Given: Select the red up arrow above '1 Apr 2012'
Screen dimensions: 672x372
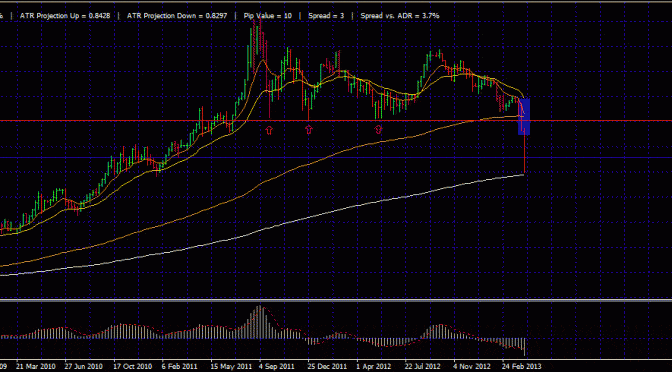Looking at the screenshot, I should coord(378,130).
